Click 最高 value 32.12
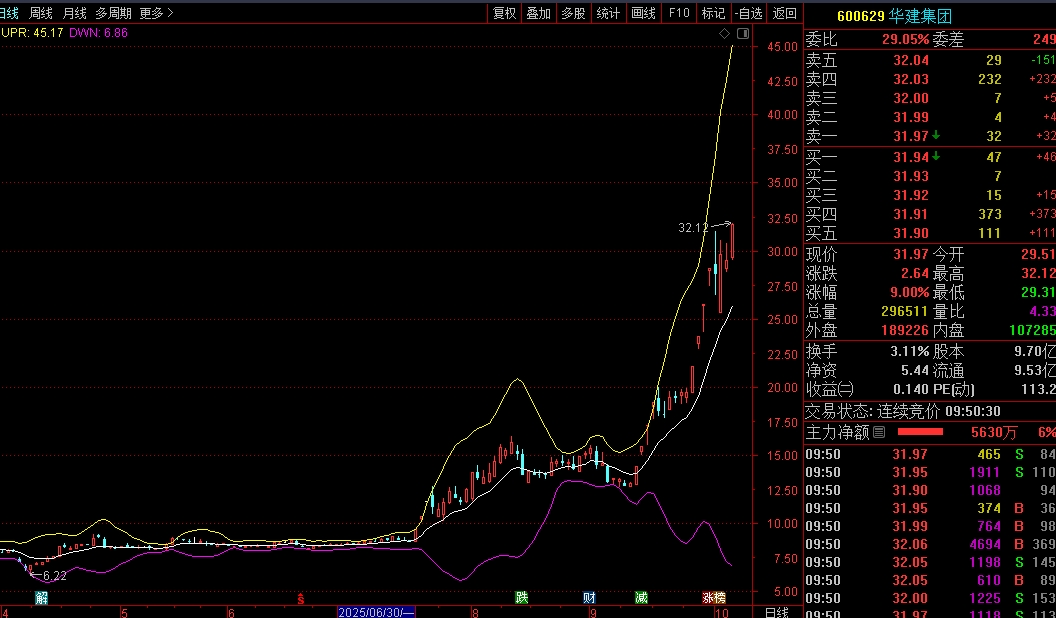This screenshot has width=1056, height=618. click(1038, 273)
